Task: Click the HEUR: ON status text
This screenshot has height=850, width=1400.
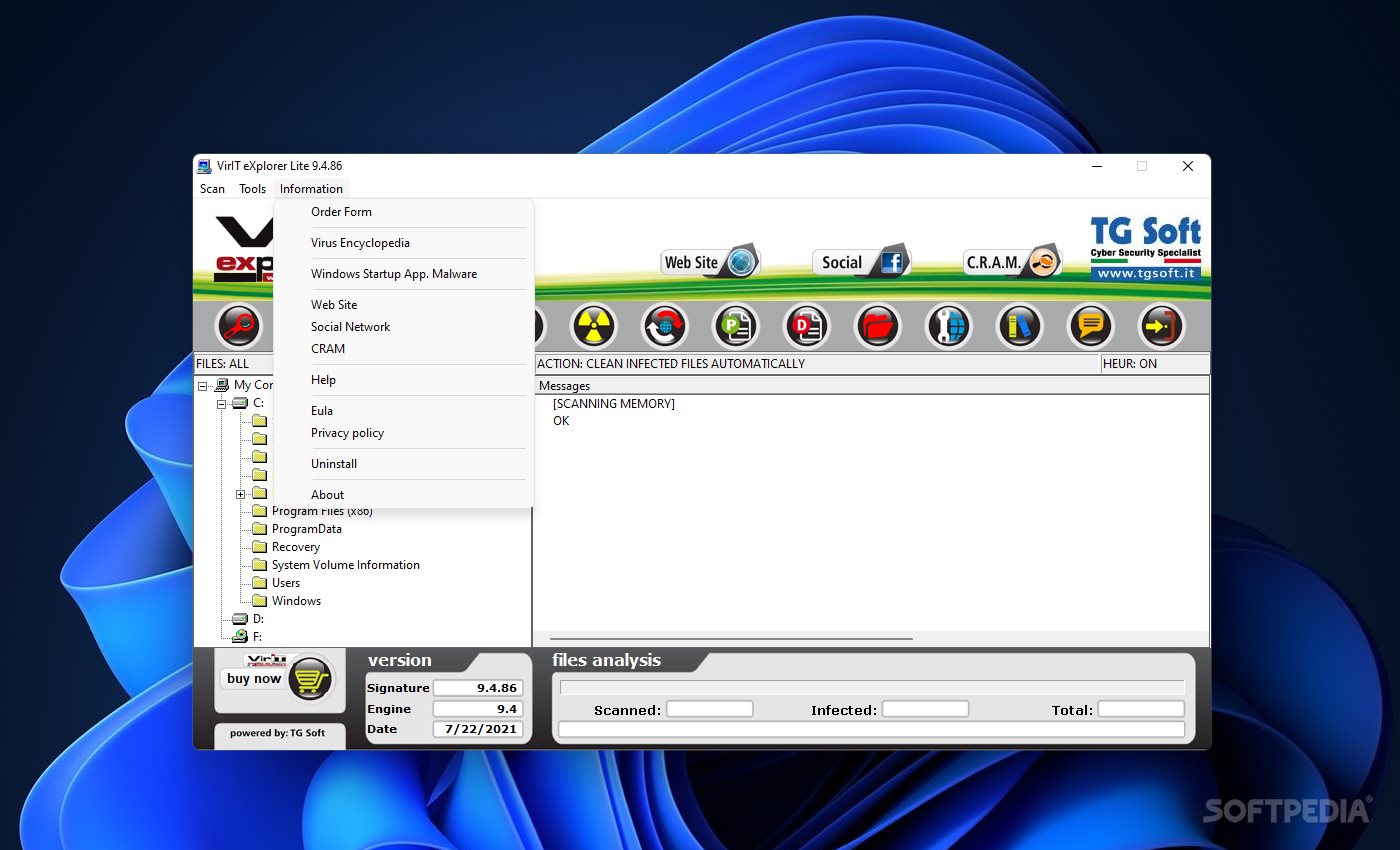Action: (x=1130, y=364)
